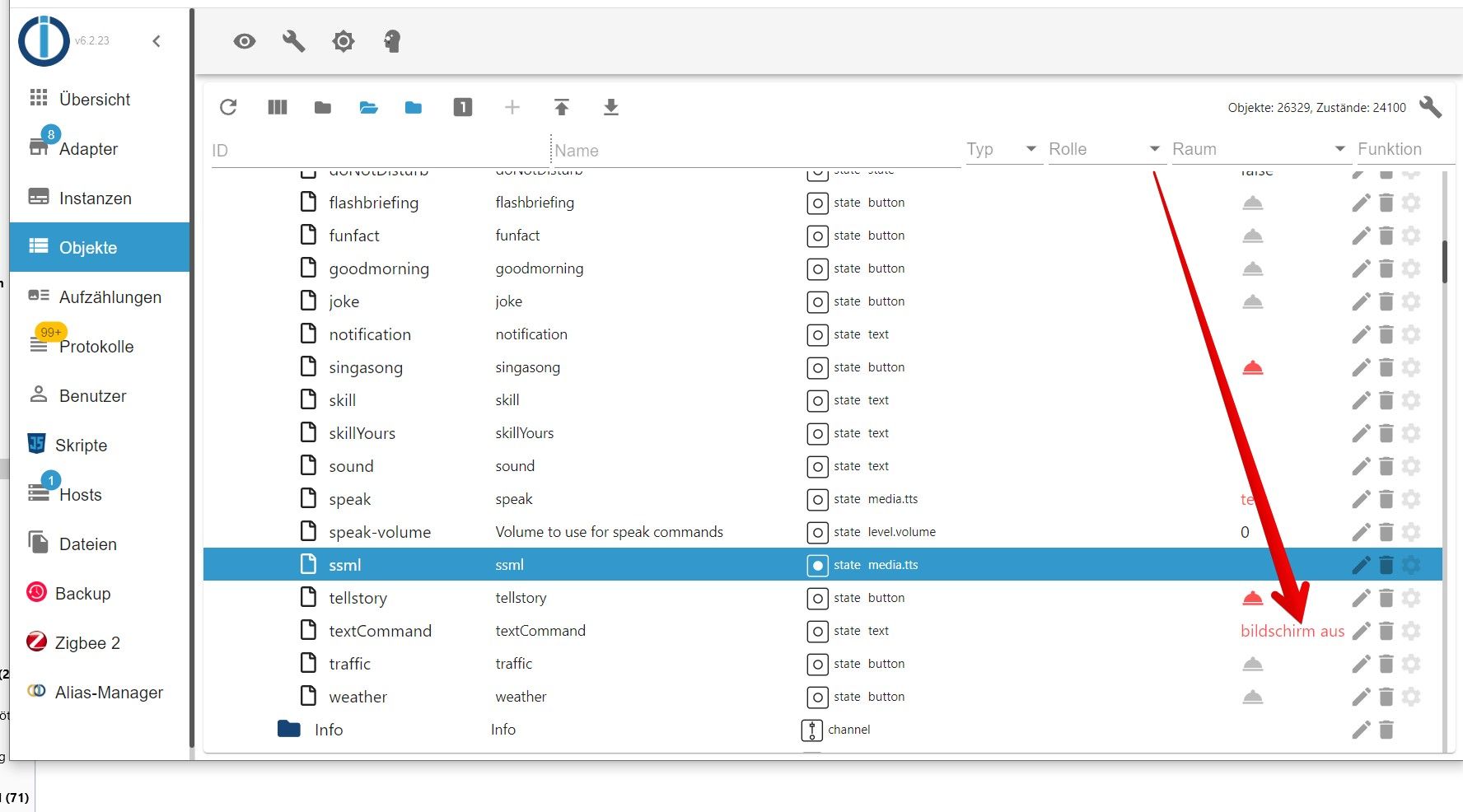
Task: Open Dateien page in sidebar
Action: click(100, 544)
